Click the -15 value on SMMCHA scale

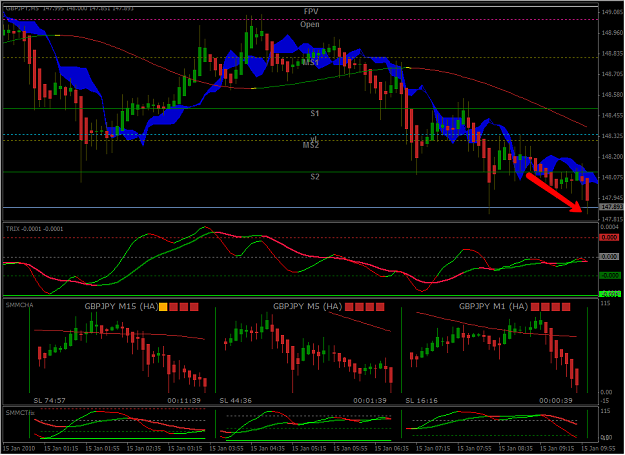pyautogui.click(x=605, y=401)
